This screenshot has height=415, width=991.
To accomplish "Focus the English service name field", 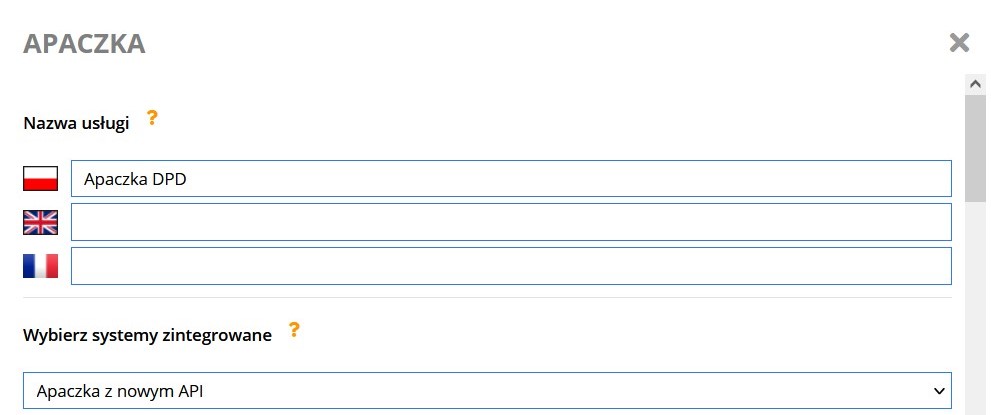I will (511, 222).
